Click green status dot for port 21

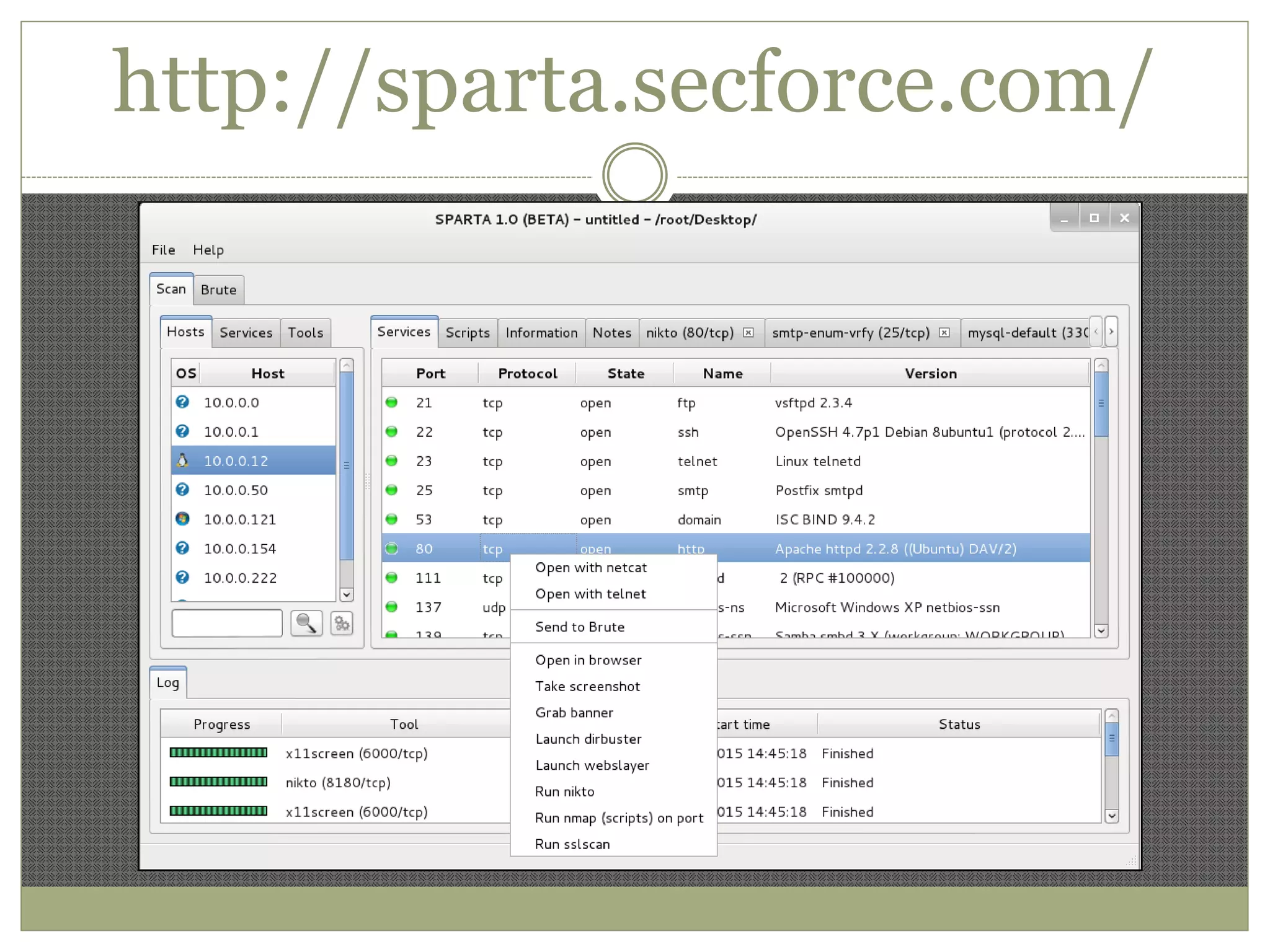coord(391,402)
